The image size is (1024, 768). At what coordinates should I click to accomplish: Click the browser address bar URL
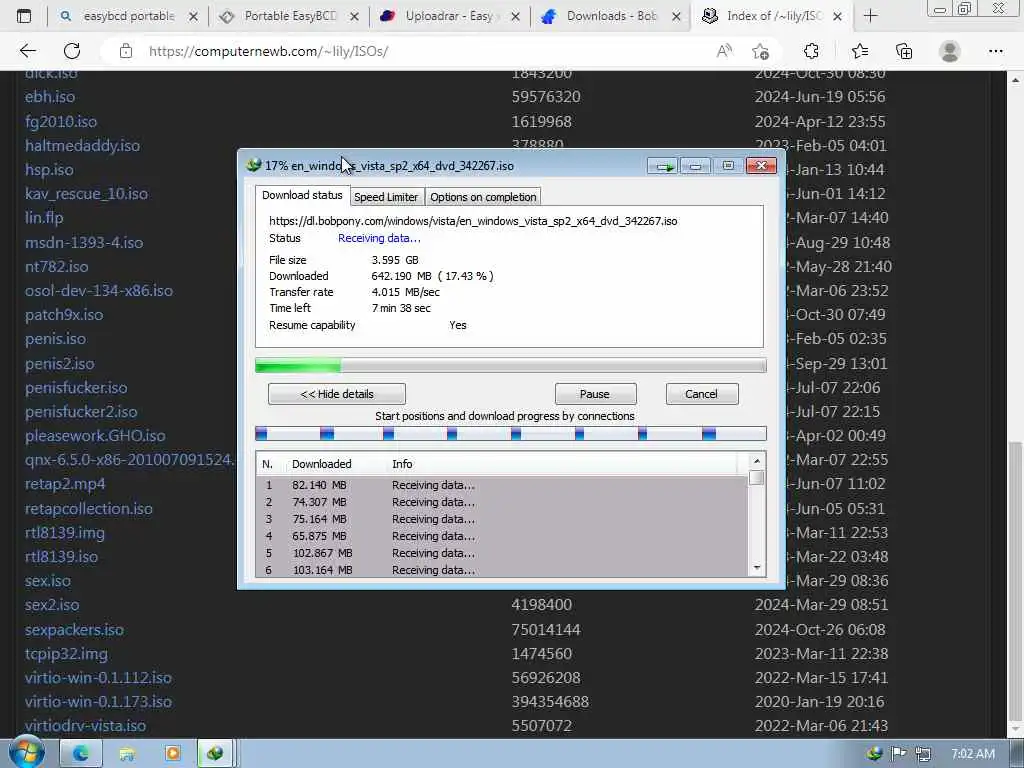[x=268, y=51]
